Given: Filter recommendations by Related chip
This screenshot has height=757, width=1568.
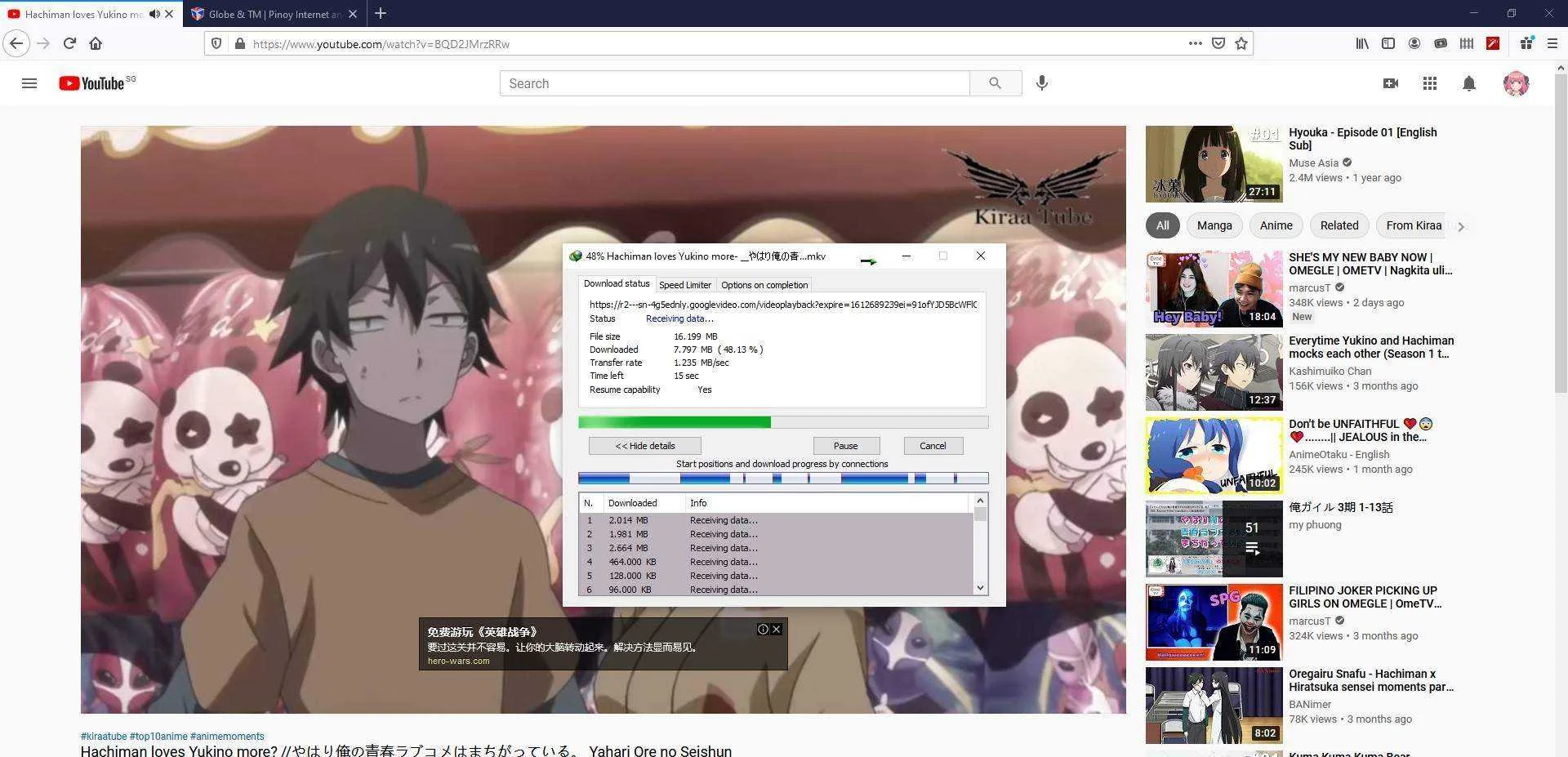Looking at the screenshot, I should 1339,225.
